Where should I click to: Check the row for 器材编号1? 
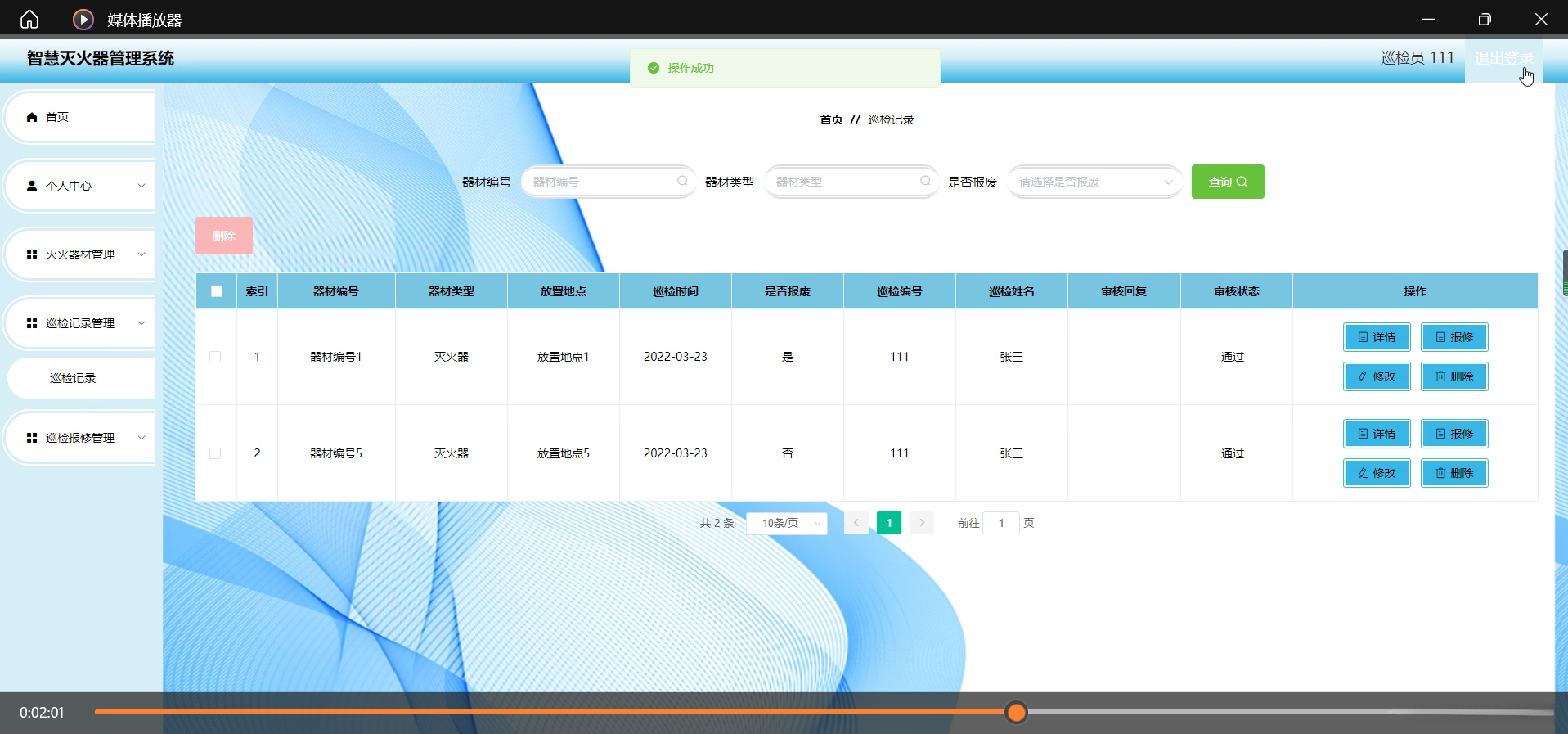(x=215, y=357)
